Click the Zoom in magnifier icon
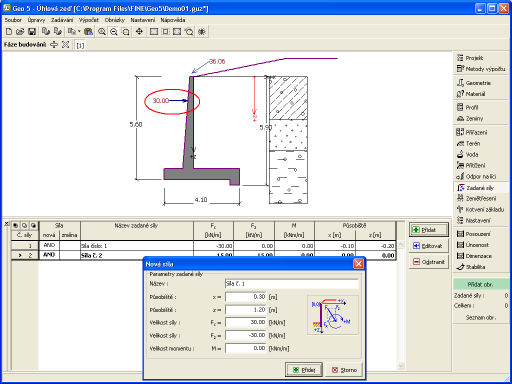 click(x=102, y=32)
